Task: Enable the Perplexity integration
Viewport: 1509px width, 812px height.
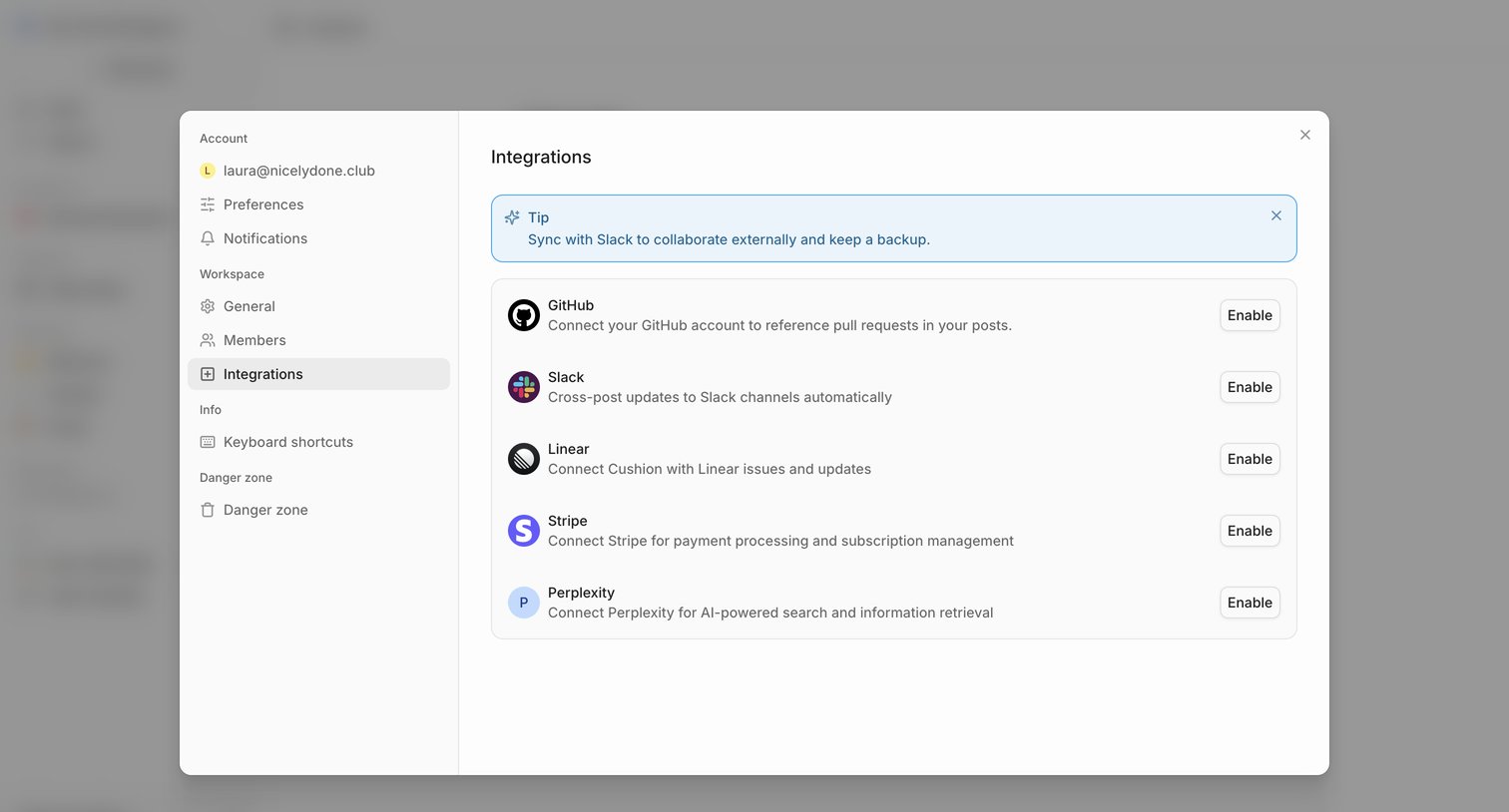Action: 1250,603
